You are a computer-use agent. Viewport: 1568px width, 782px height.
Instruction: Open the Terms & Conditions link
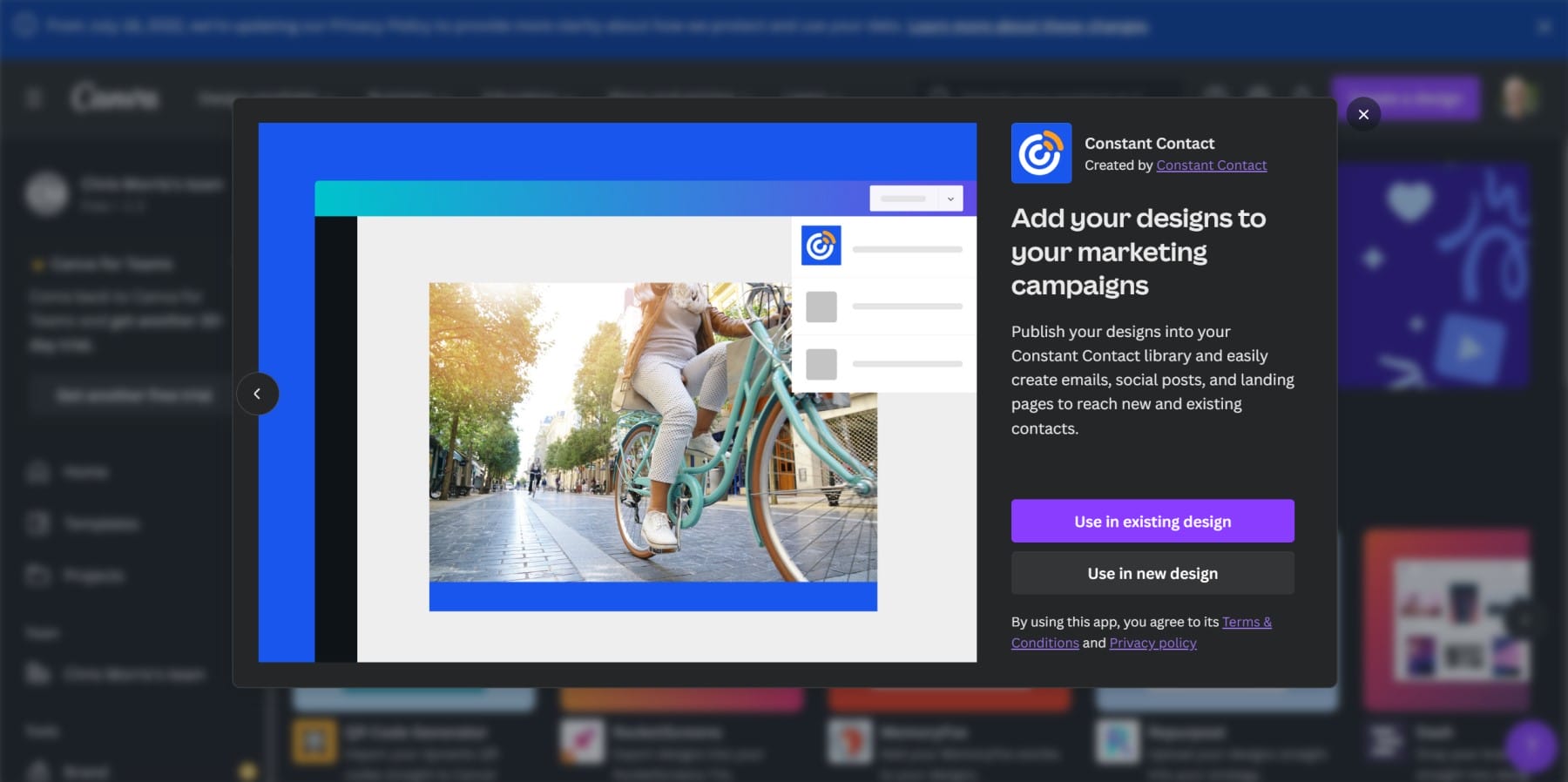point(1246,623)
